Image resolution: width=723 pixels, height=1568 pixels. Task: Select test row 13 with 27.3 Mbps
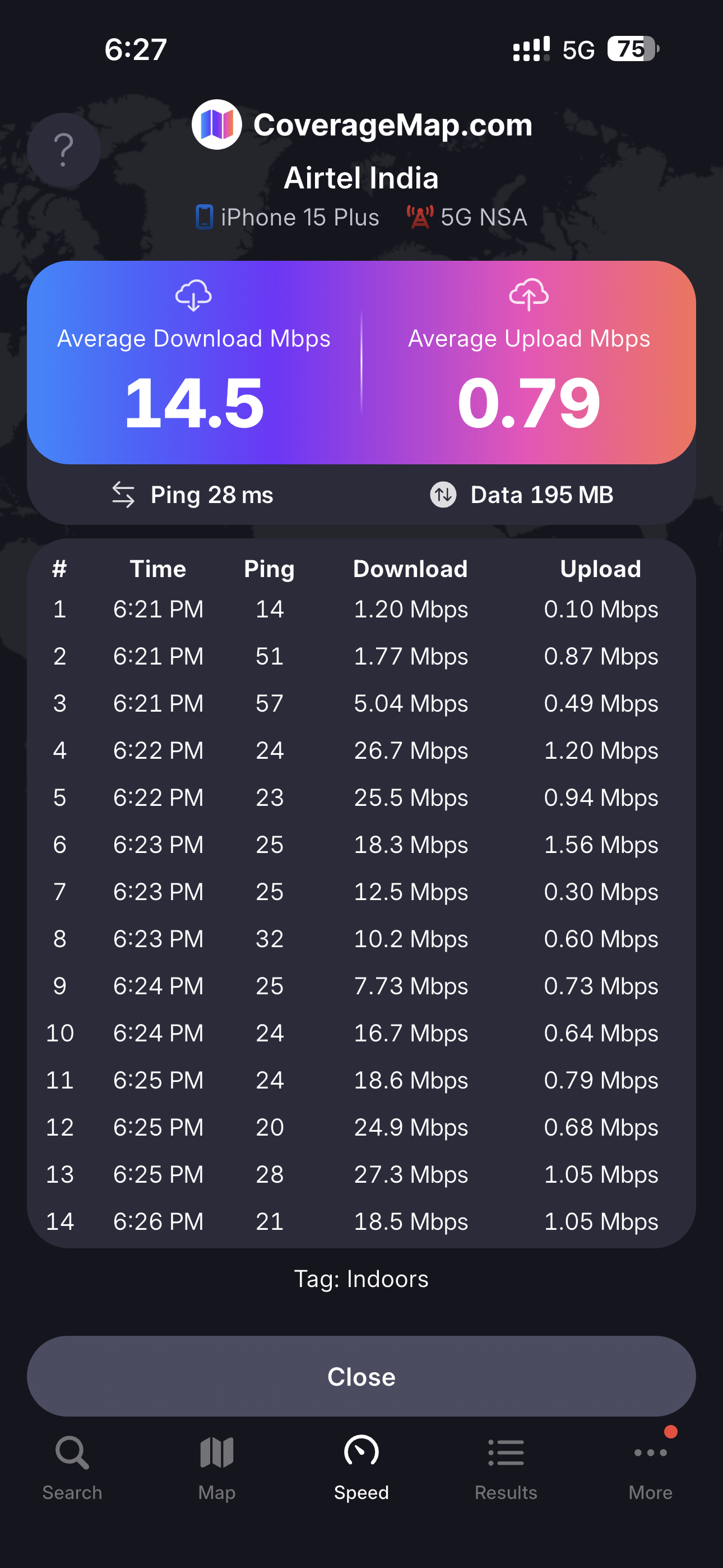[361, 1174]
